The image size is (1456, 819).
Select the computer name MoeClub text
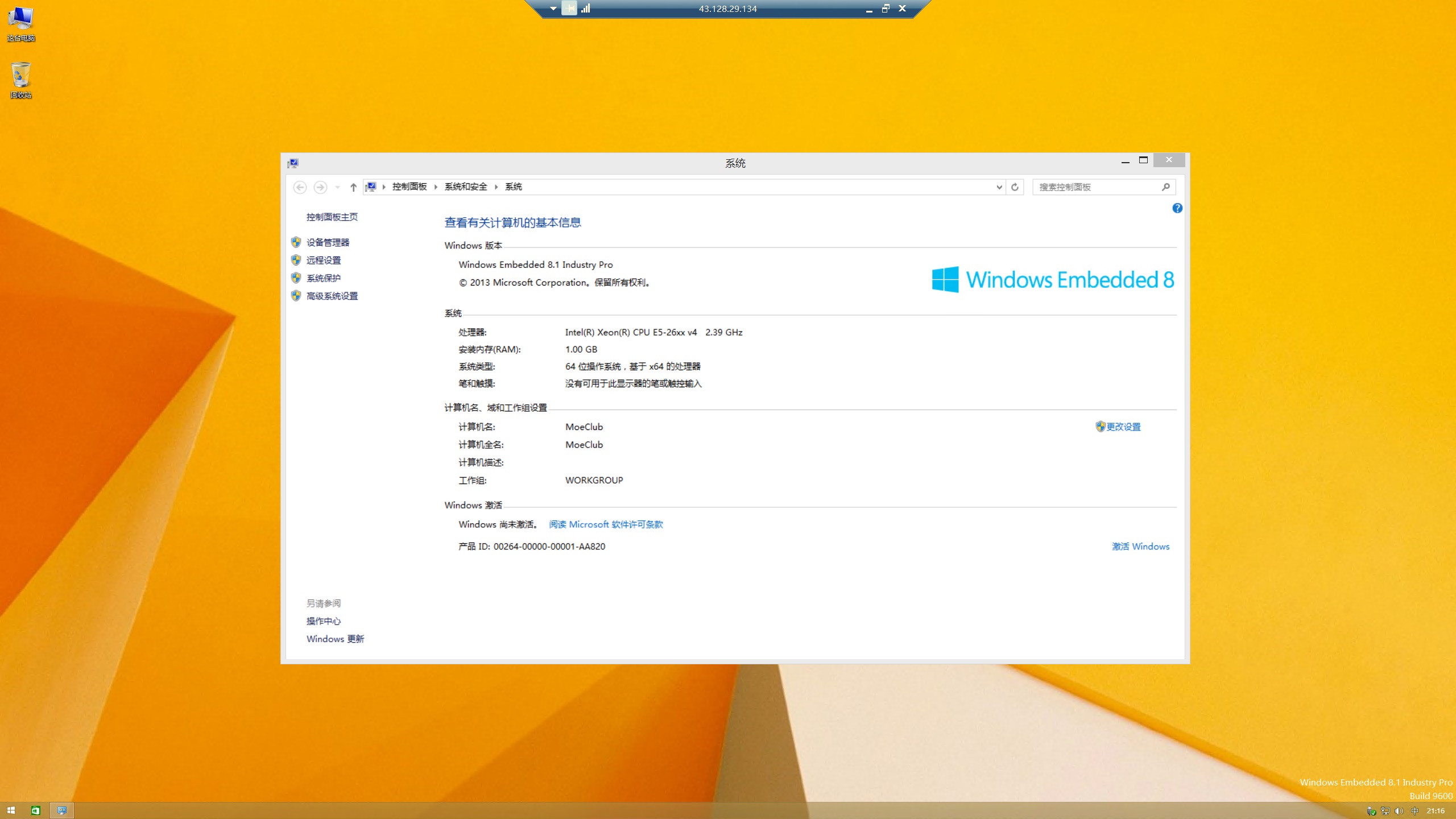click(x=584, y=427)
